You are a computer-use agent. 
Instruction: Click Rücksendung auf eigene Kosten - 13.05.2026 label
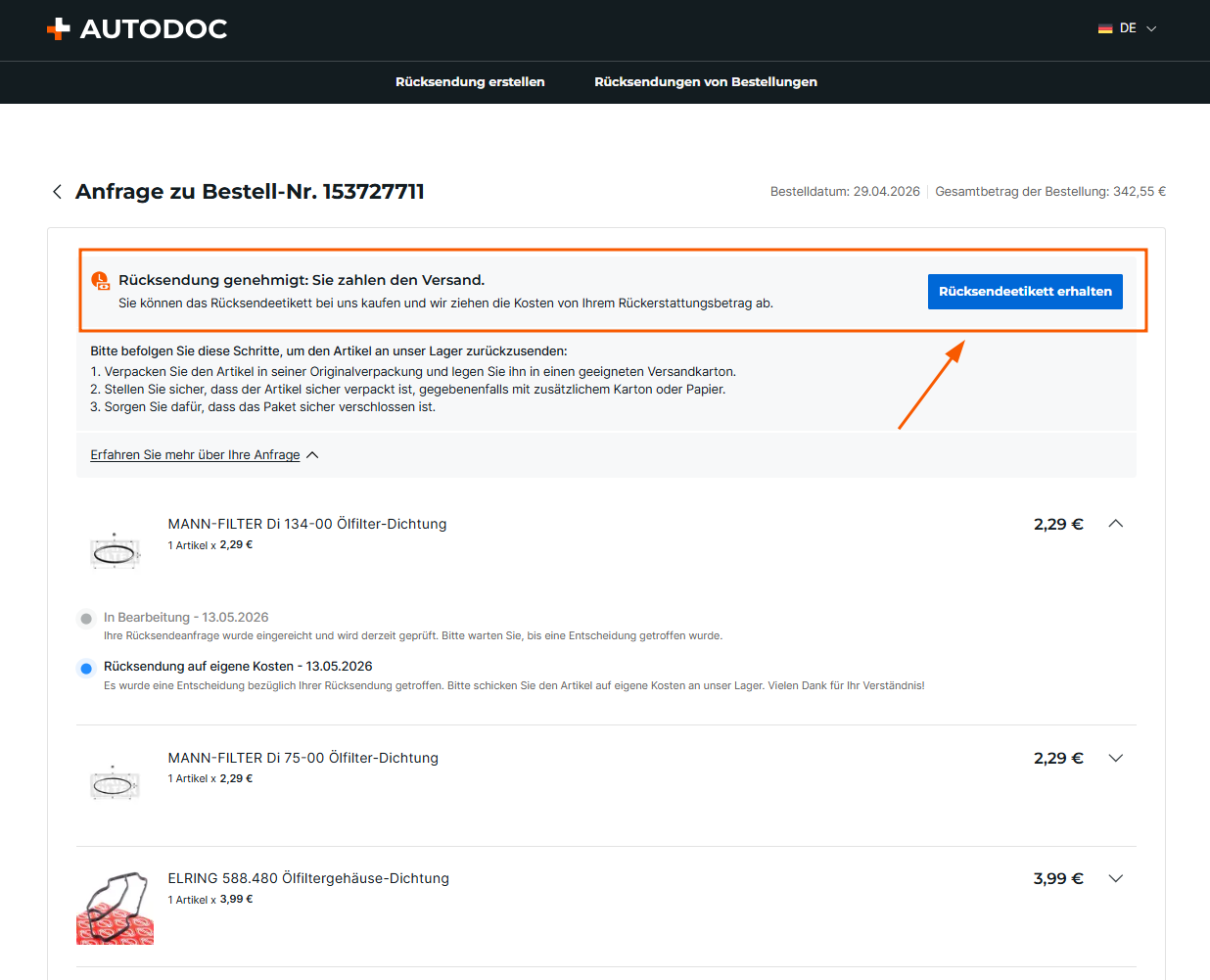click(238, 667)
